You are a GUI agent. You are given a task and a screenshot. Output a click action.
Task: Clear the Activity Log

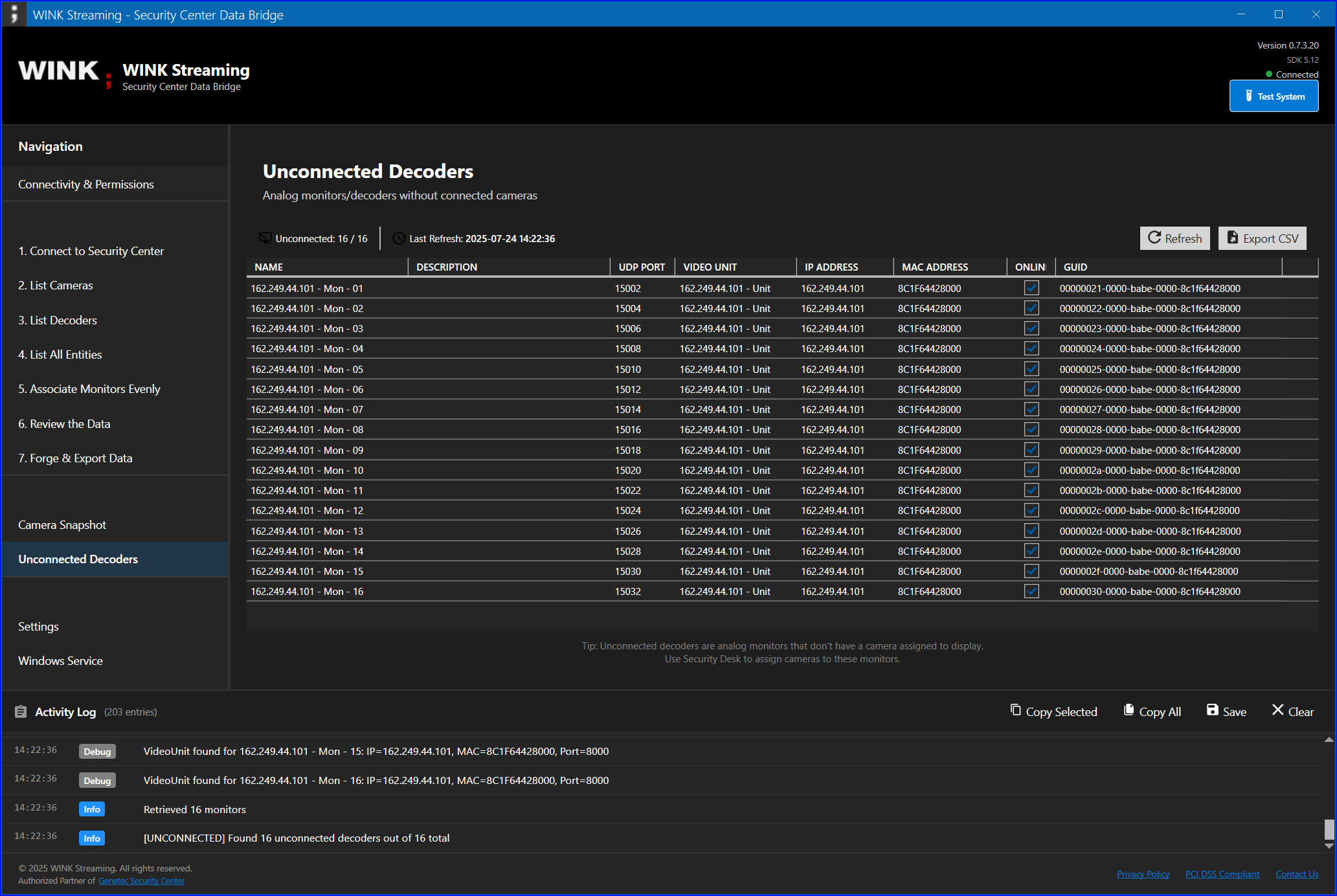(1293, 711)
